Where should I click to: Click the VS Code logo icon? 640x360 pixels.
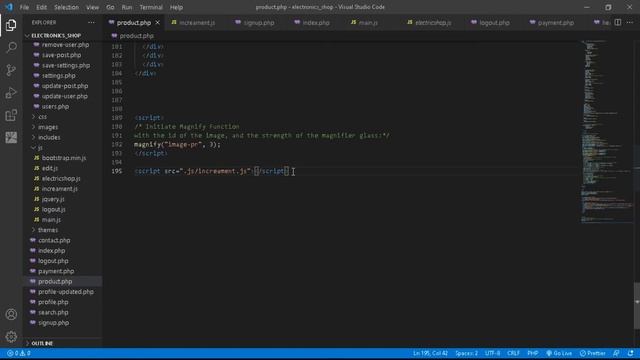pyautogui.click(x=9, y=7)
